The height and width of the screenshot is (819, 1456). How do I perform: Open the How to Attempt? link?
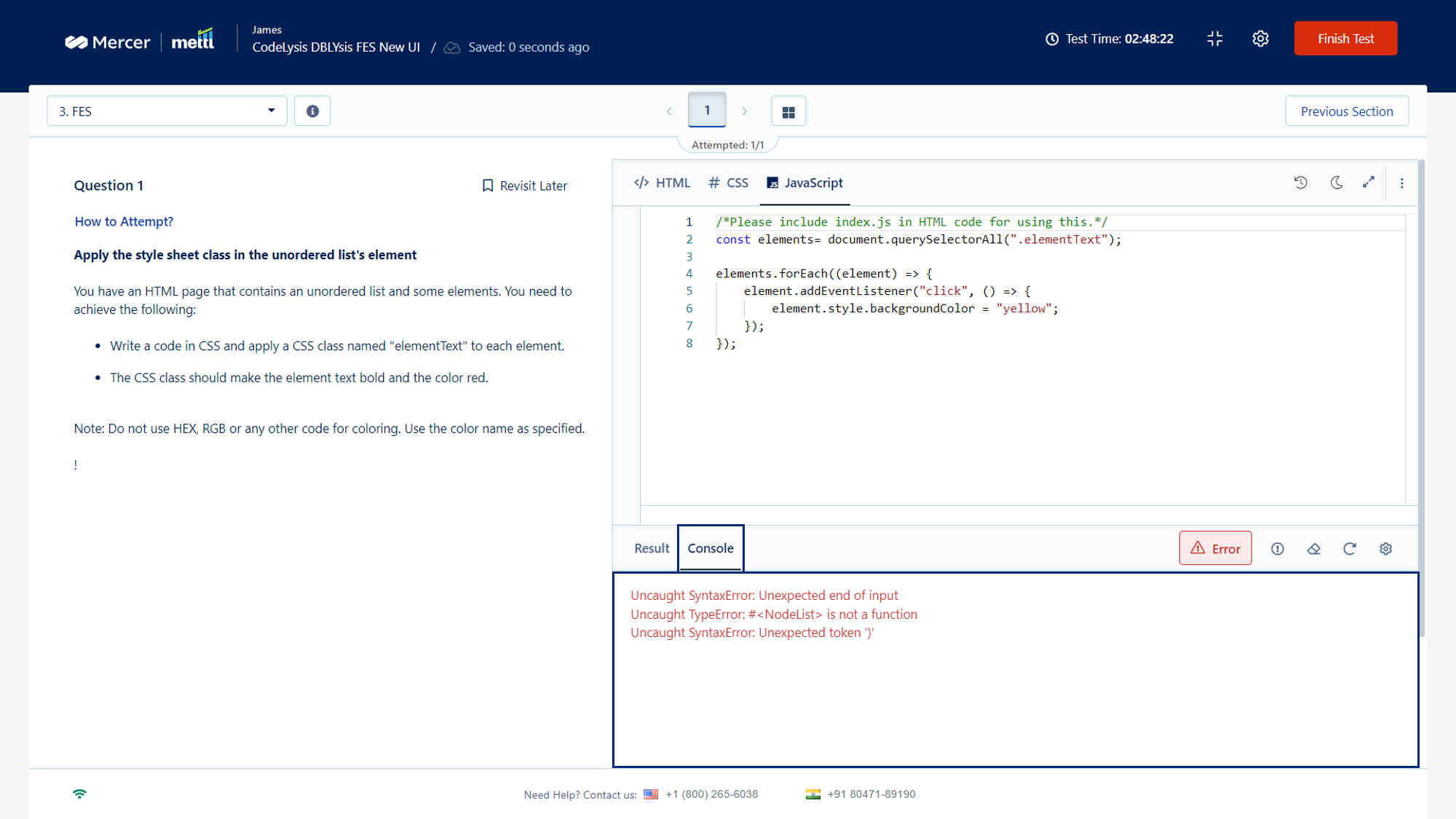(x=124, y=221)
